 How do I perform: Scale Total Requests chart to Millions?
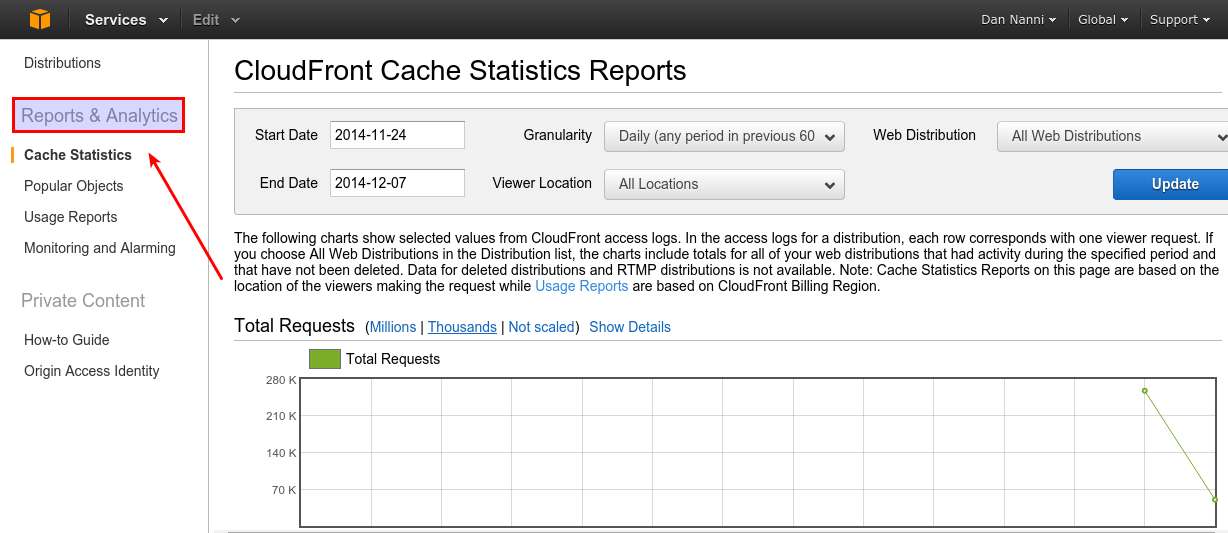392,327
